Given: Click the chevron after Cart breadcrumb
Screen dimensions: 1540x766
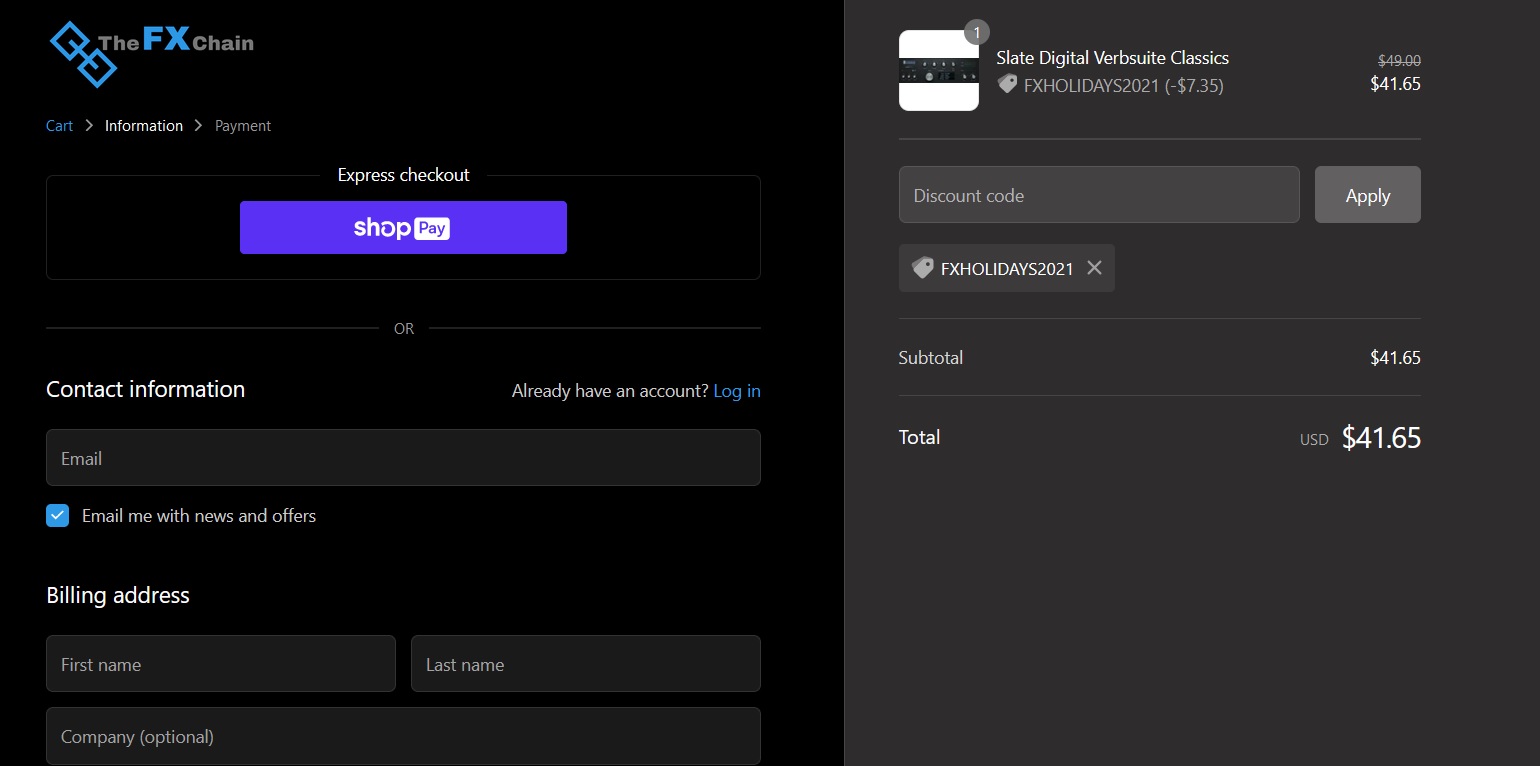Looking at the screenshot, I should click(89, 126).
